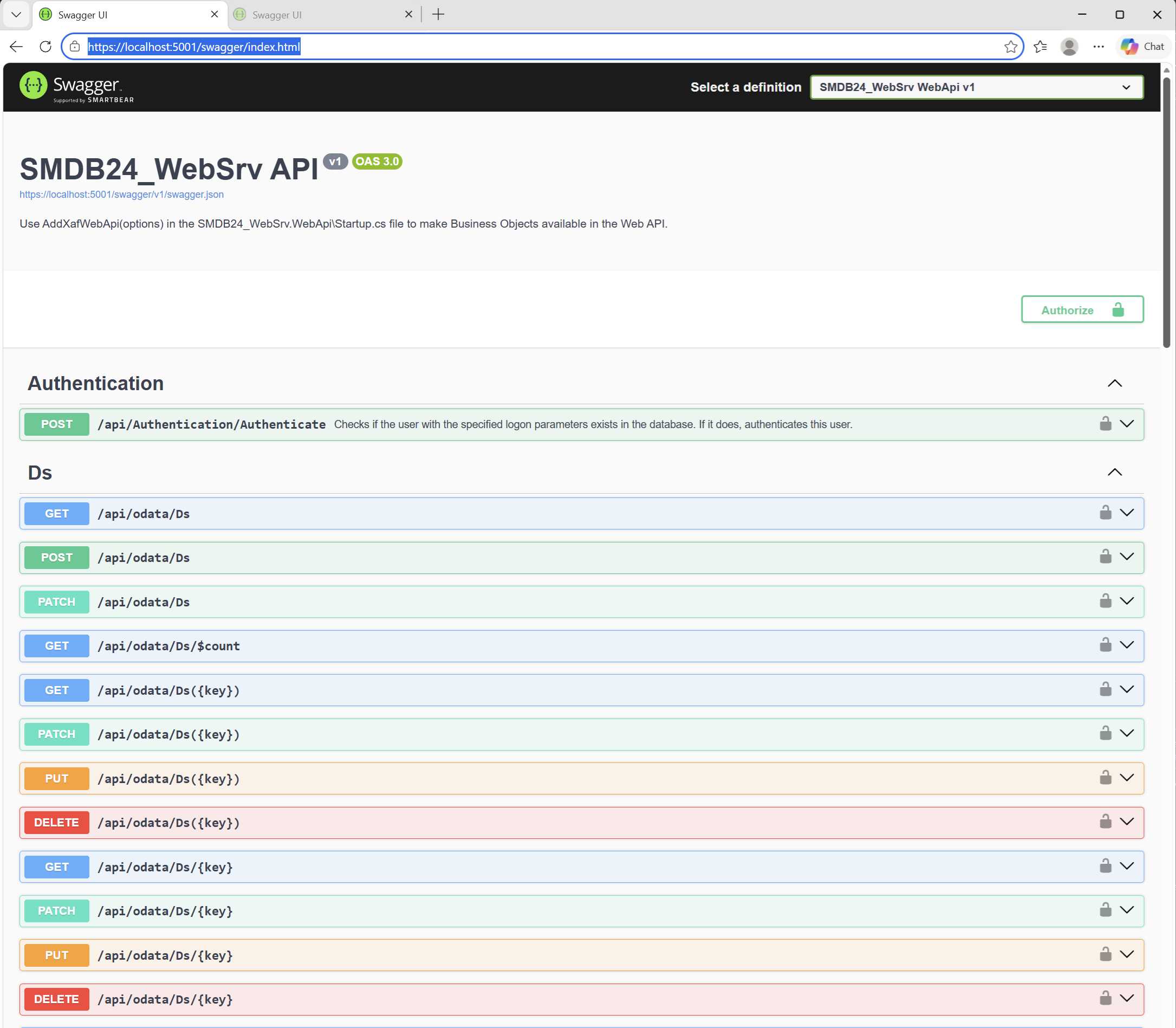Close the second Swagger UI tab

click(x=409, y=14)
